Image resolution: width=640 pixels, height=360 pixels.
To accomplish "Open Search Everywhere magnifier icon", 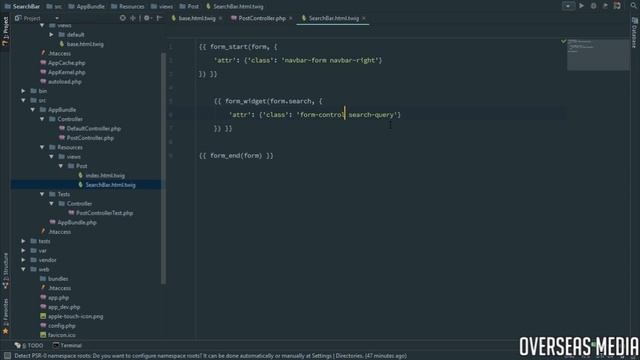I will pos(634,6).
